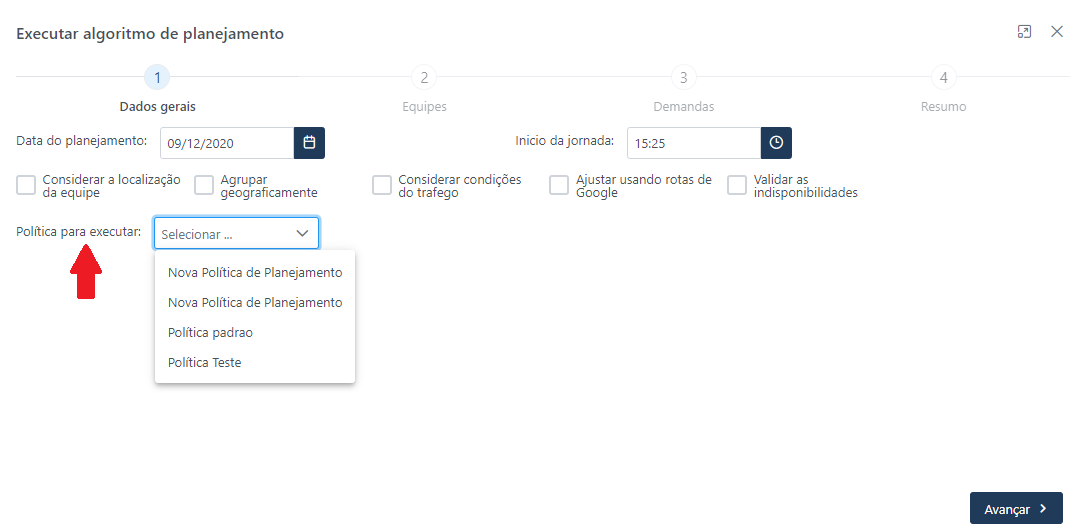Close the planning algorithm dialog
This screenshot has width=1086, height=531.
click(1057, 32)
